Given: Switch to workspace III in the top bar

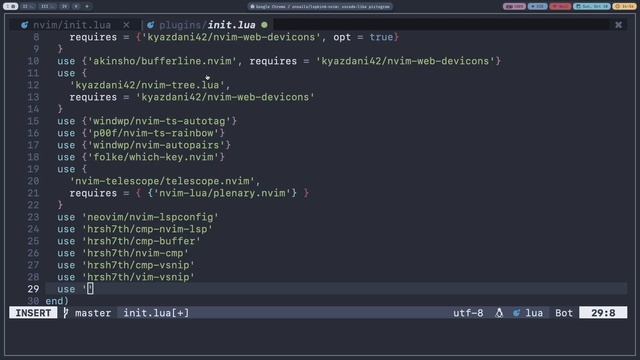Looking at the screenshot, I should (x=47, y=6).
